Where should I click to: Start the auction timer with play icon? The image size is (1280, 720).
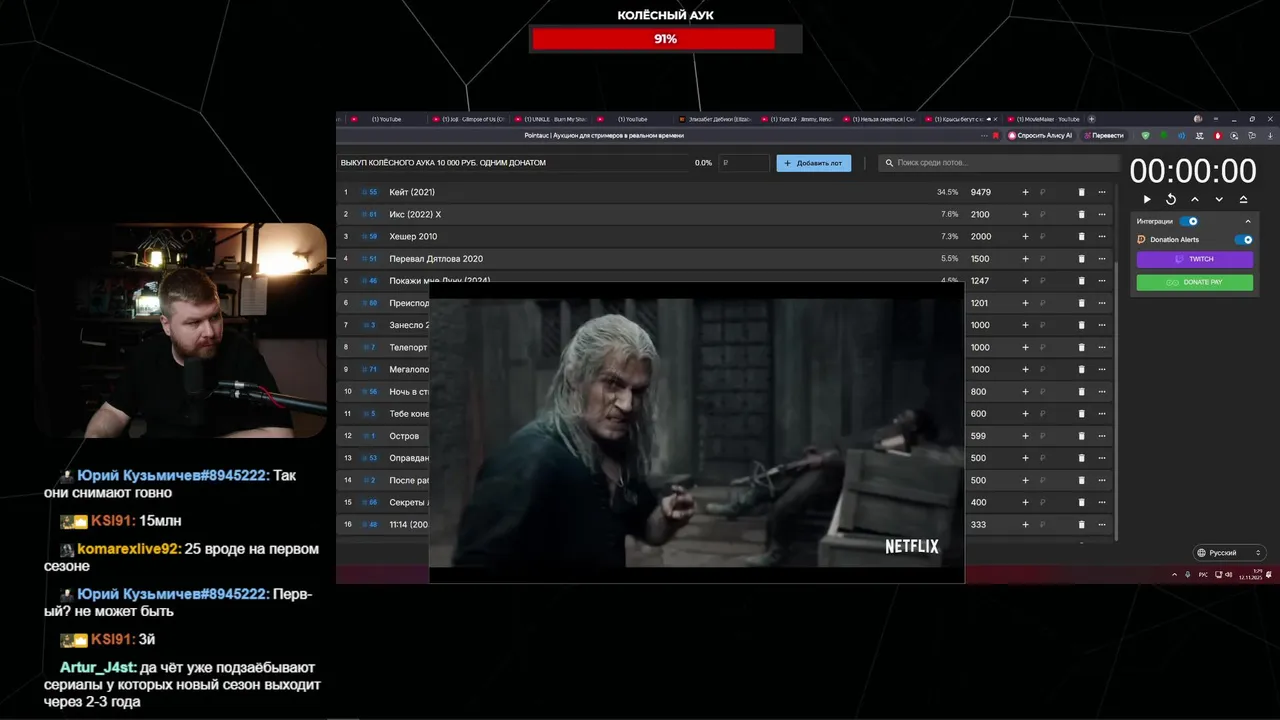[1147, 199]
